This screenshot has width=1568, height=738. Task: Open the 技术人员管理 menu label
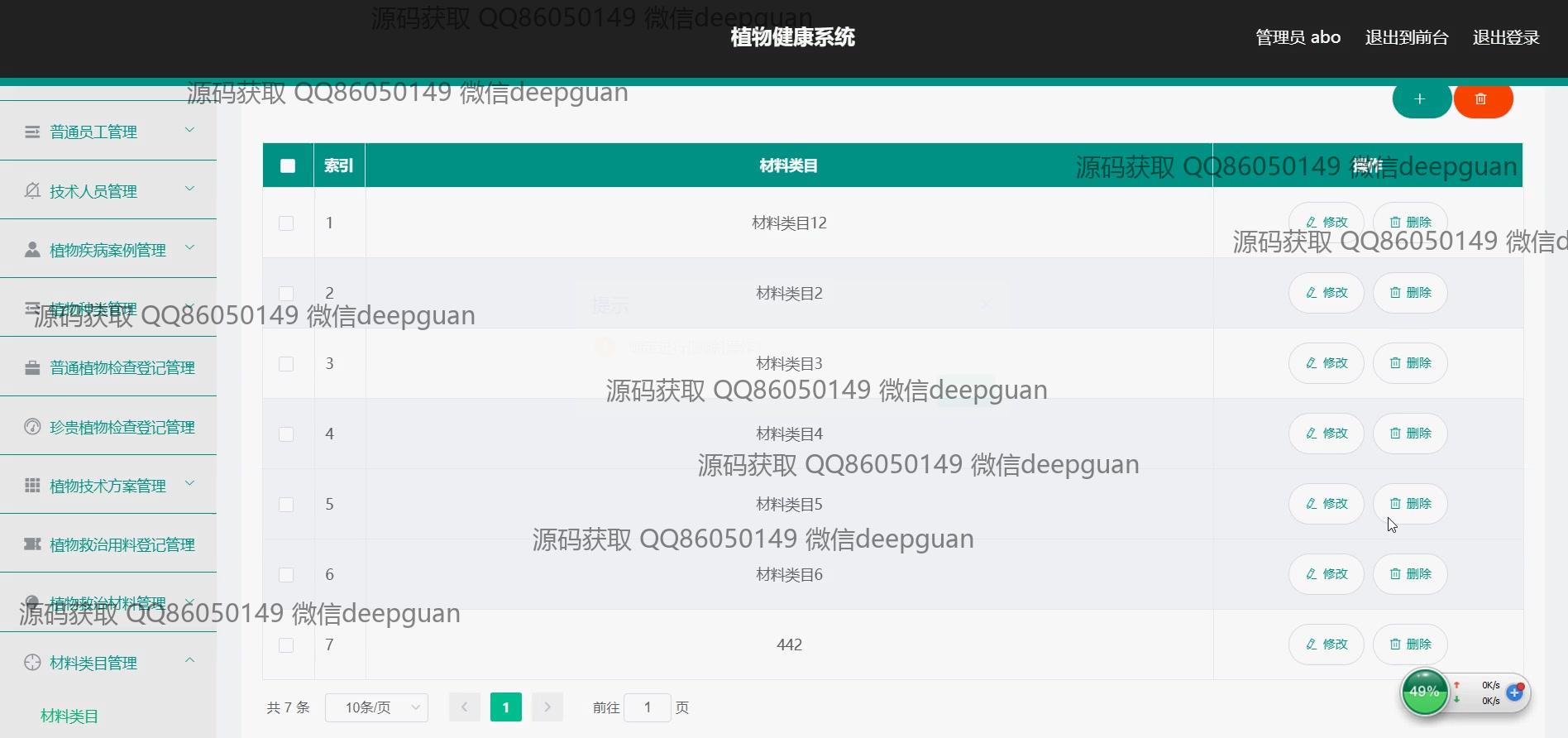point(93,191)
